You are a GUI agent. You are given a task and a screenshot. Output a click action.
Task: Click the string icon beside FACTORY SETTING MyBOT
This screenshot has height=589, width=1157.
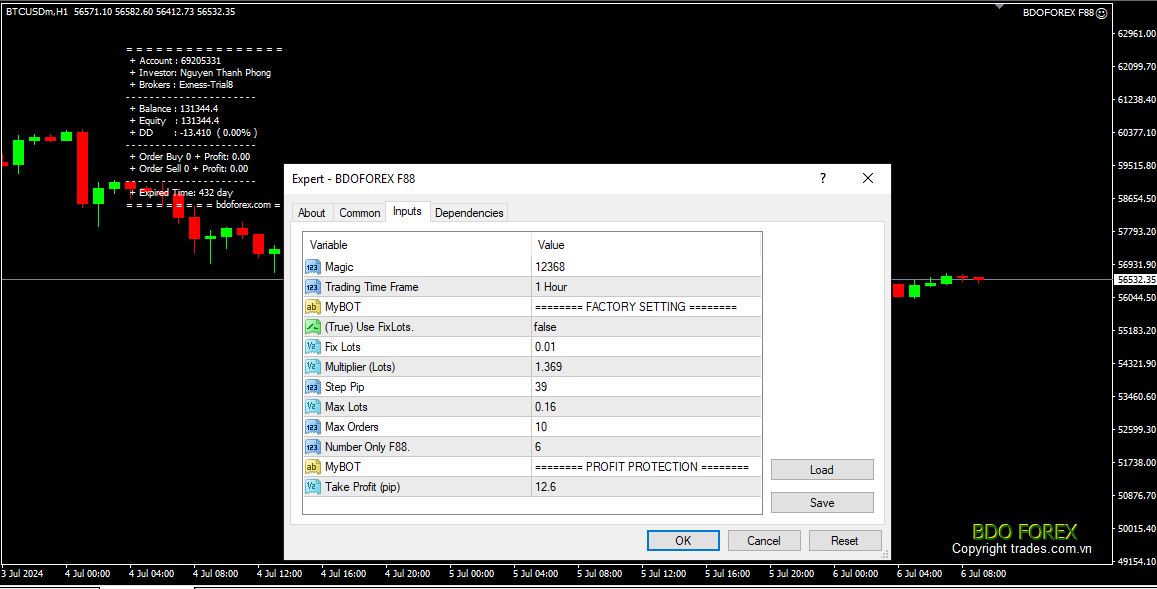tap(313, 307)
